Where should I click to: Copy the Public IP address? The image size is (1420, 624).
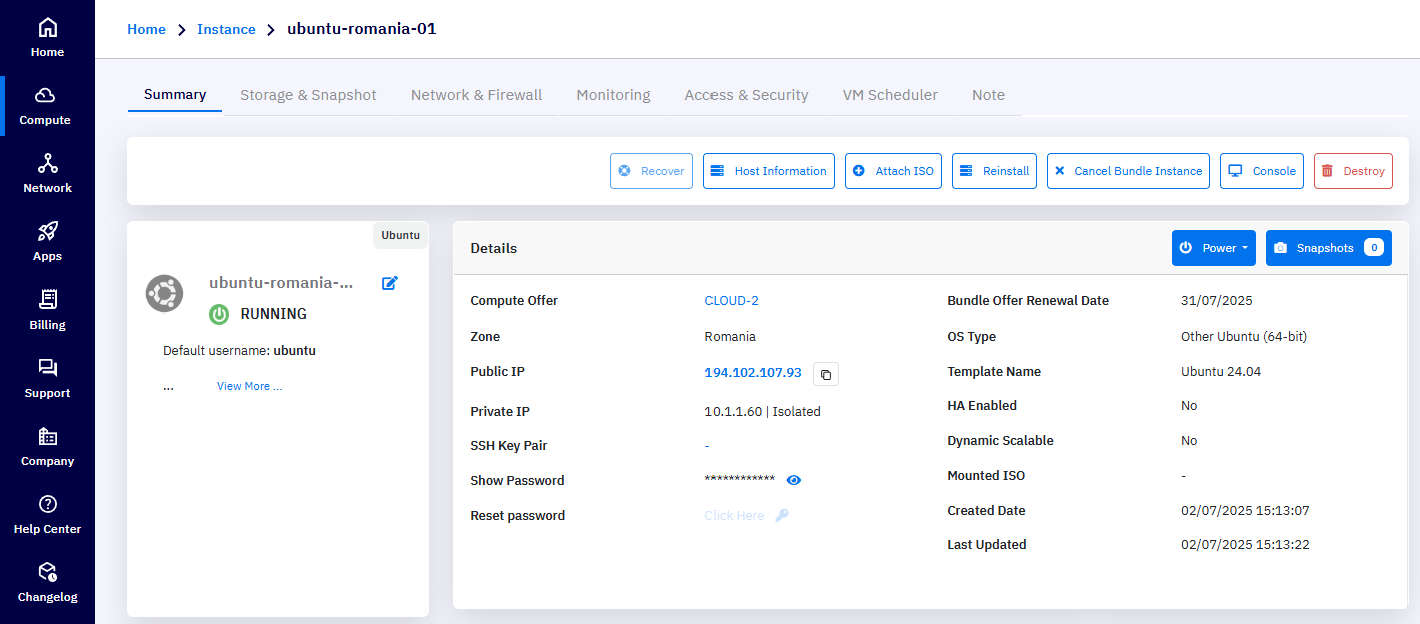click(825, 374)
